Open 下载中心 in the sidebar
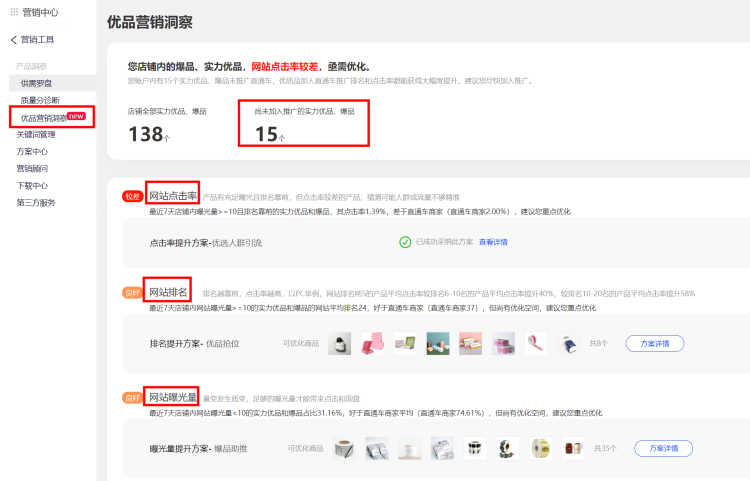750x481 pixels. [32, 185]
